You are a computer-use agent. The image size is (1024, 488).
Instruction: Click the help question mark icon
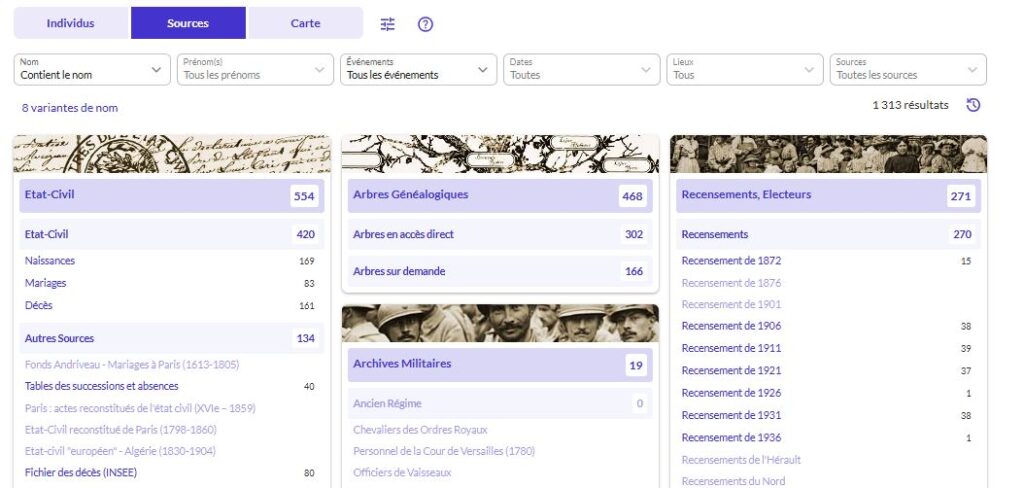[425, 24]
